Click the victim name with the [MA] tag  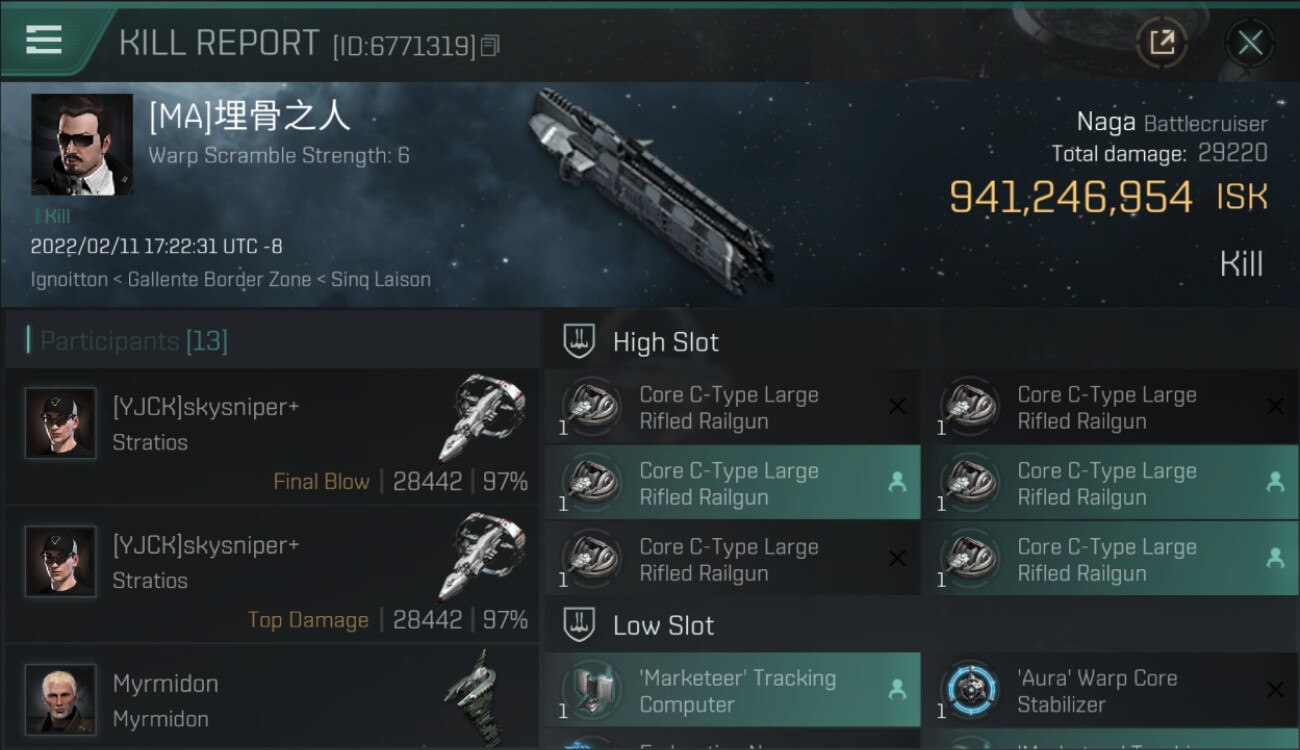pos(250,116)
